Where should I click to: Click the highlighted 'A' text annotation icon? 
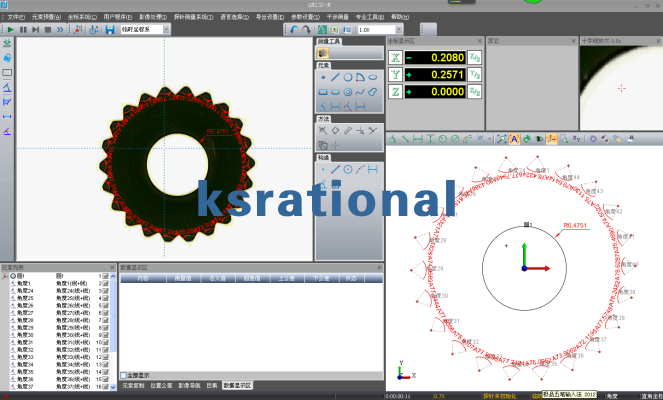pyautogui.click(x=514, y=139)
